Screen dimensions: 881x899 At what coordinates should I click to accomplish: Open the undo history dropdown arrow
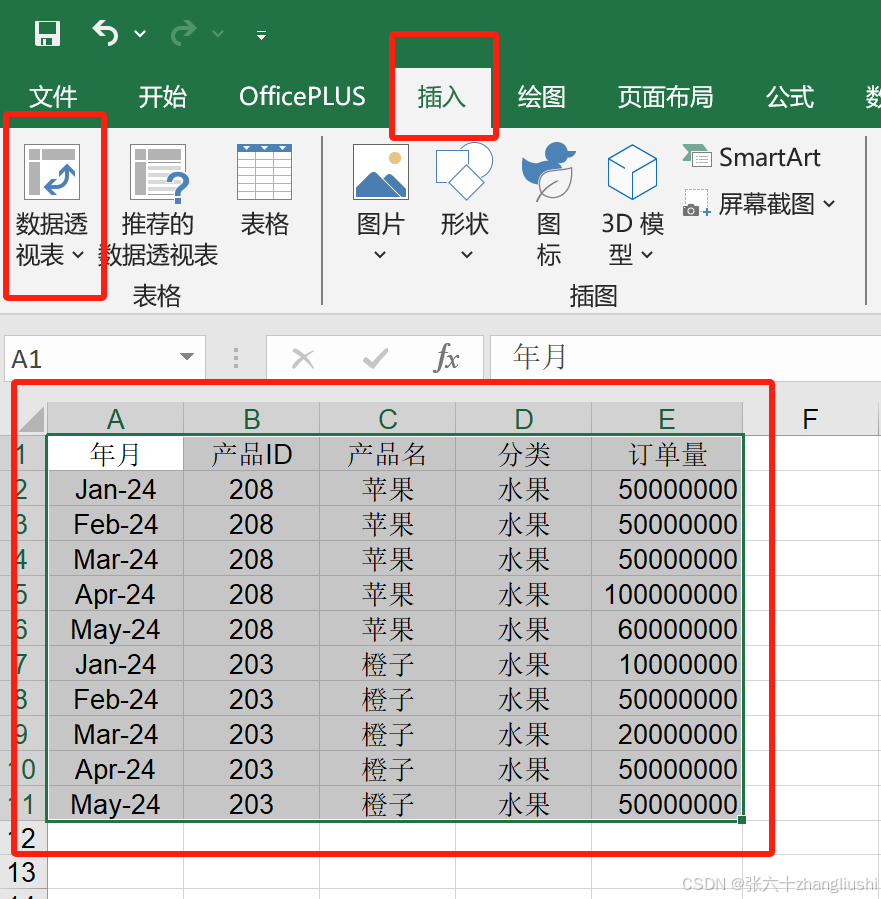coord(140,34)
